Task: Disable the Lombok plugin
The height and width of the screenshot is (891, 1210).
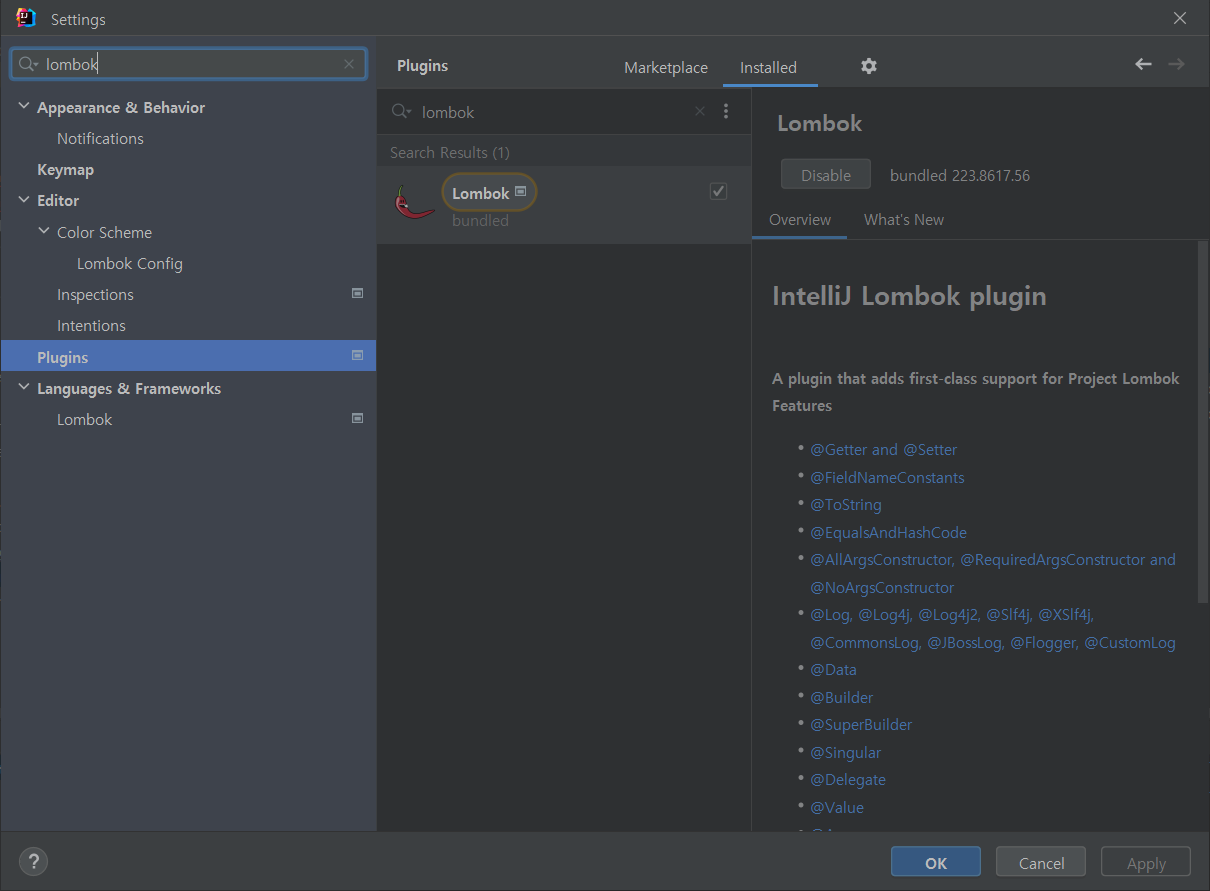Action: pos(826,175)
